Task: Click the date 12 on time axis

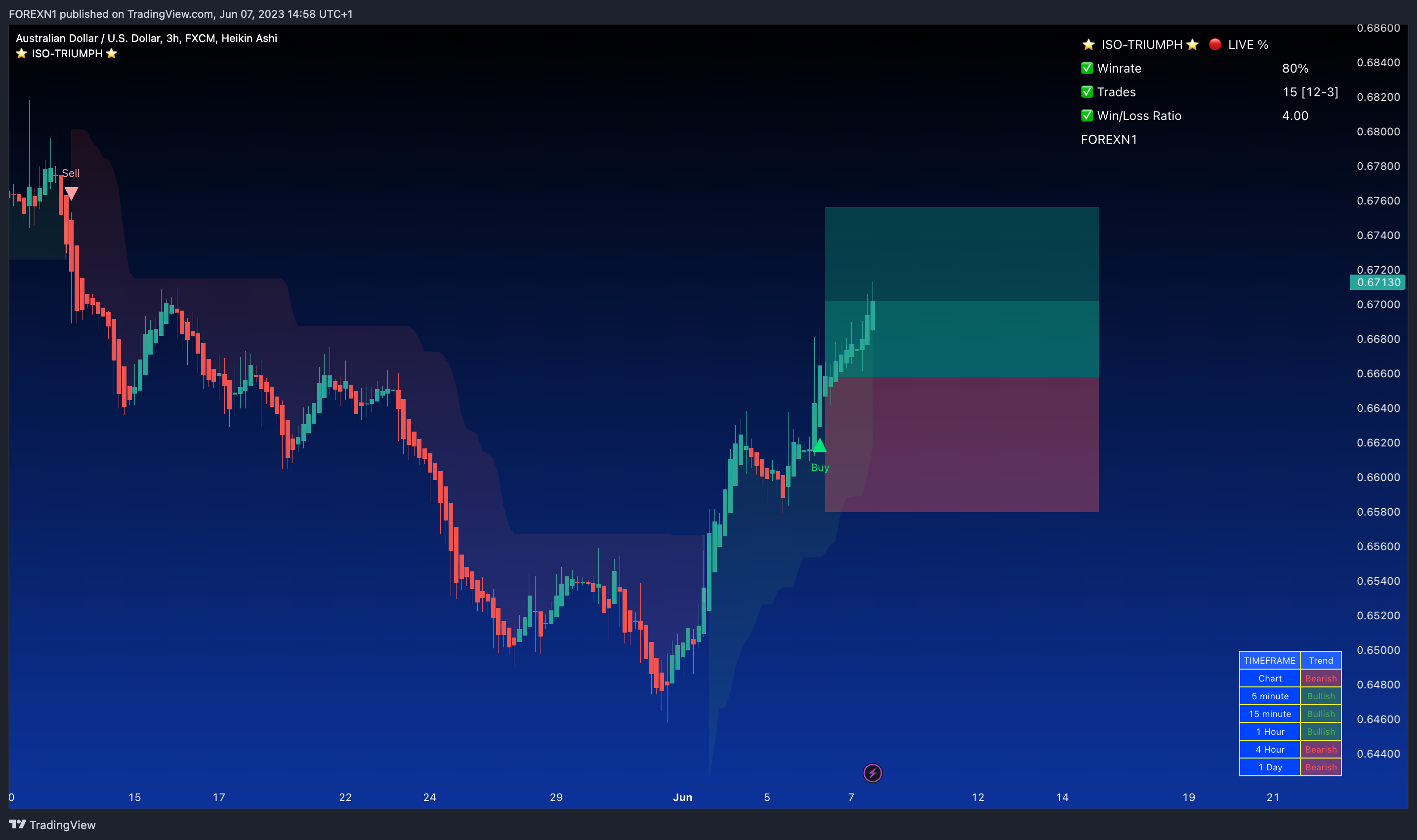Action: tap(978, 797)
